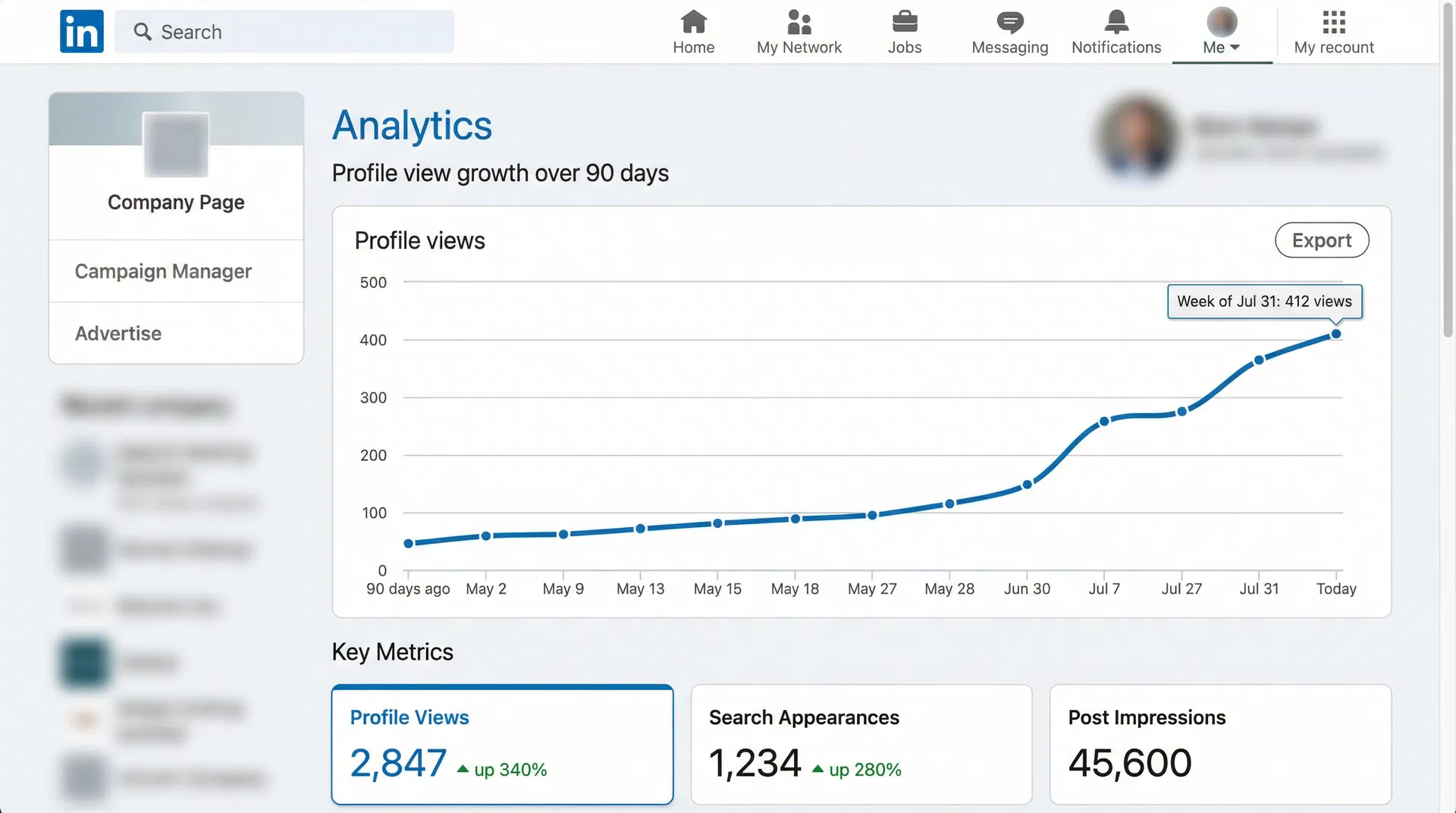The image size is (1456, 813).
Task: Open the Home feed icon
Action: (693, 23)
